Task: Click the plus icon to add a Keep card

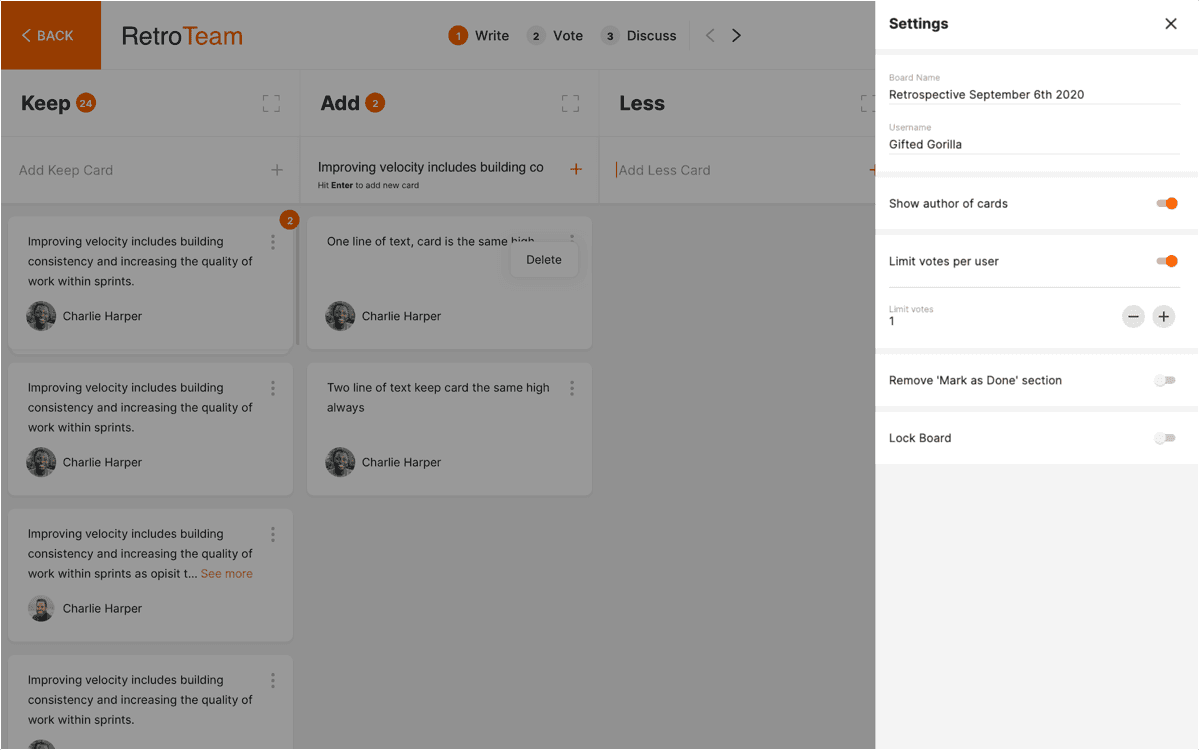Action: (276, 170)
